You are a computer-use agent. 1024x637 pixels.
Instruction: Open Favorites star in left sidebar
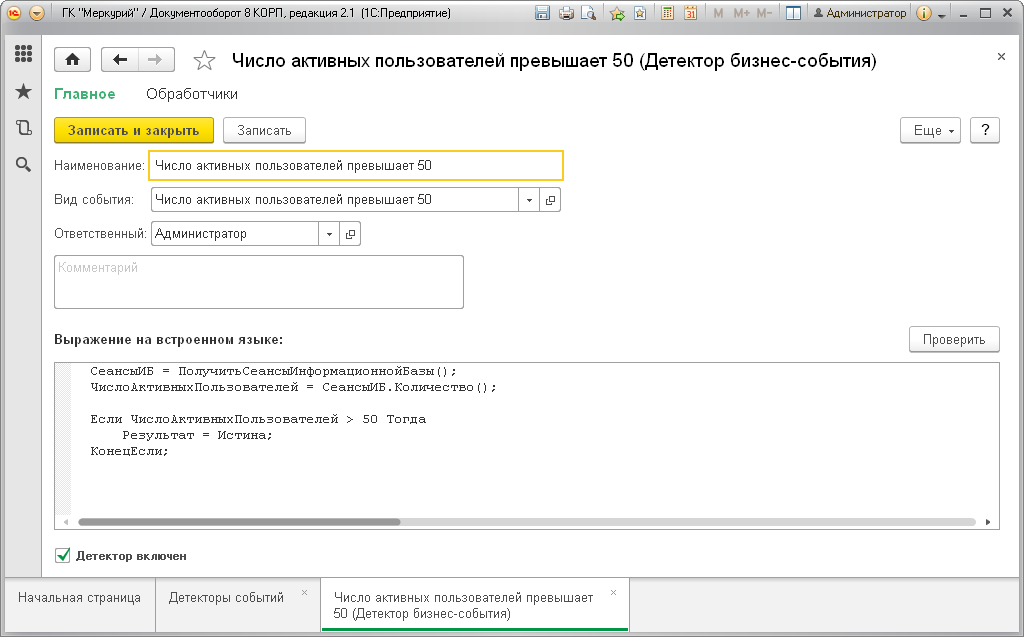pyautogui.click(x=24, y=91)
